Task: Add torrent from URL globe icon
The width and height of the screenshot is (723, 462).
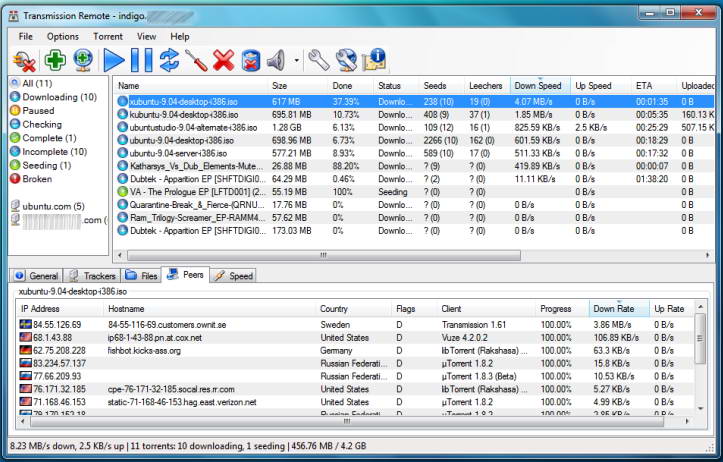Action: pyautogui.click(x=83, y=60)
